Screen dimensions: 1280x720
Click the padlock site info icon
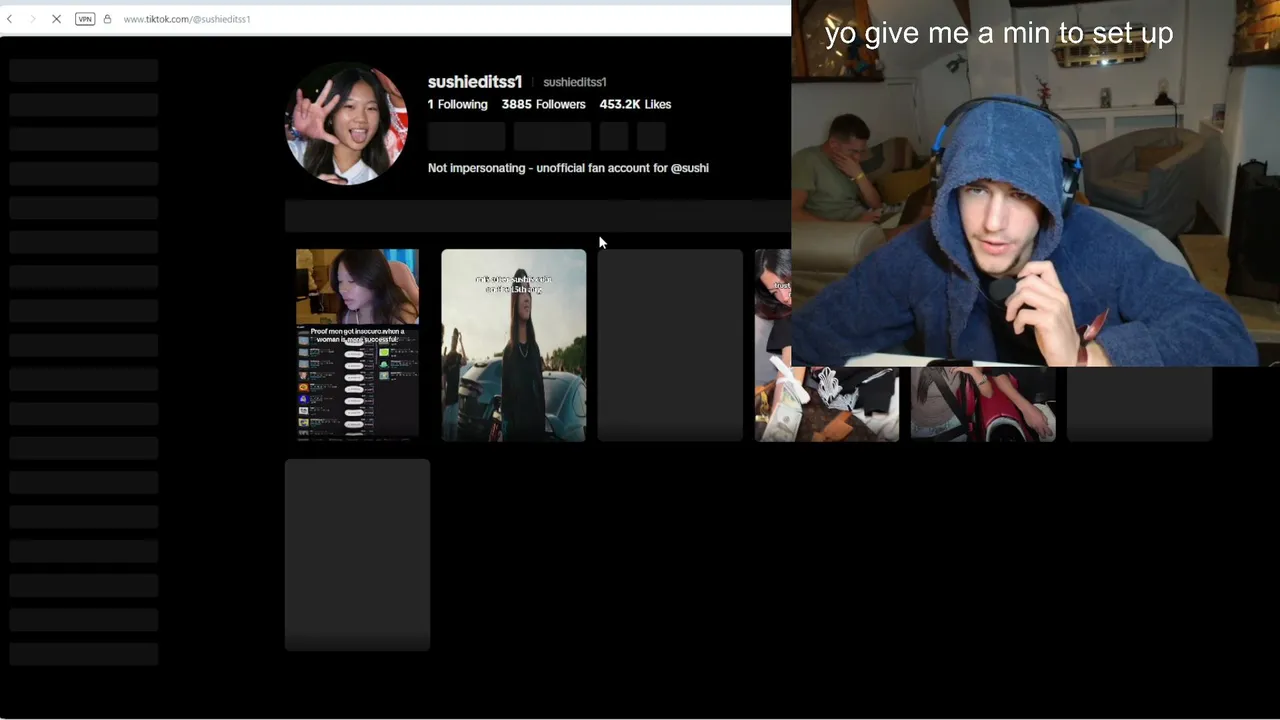107,19
